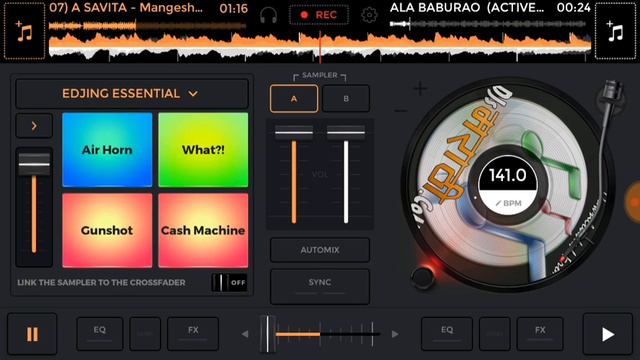Open the EDJING ESSENTIAL sample pack dropdown
This screenshot has width=640, height=360.
click(132, 94)
